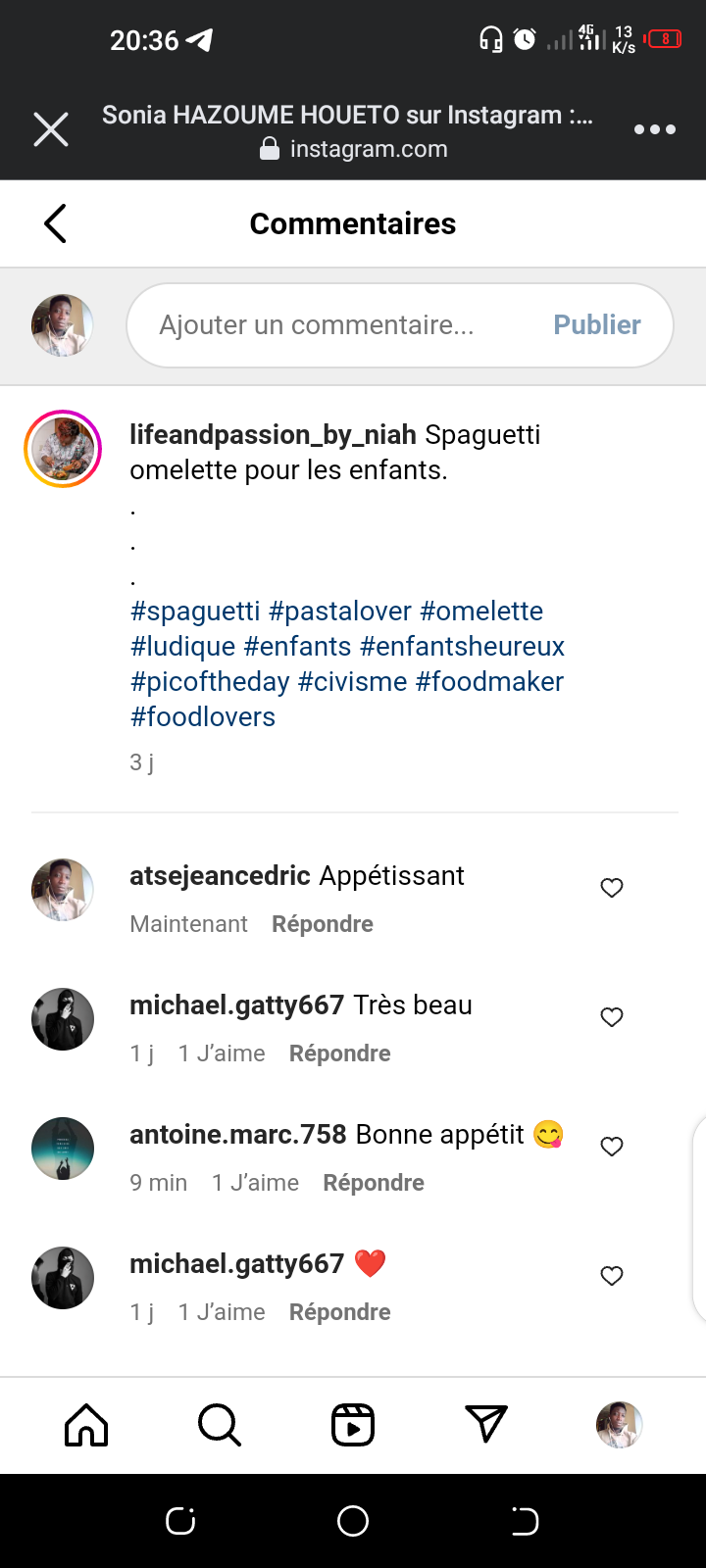
Task: View lifeandpassion_by_niah's story profile picture
Action: [63, 449]
